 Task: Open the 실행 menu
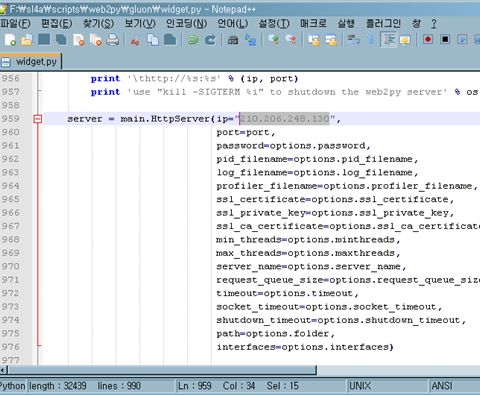pyautogui.click(x=346, y=24)
